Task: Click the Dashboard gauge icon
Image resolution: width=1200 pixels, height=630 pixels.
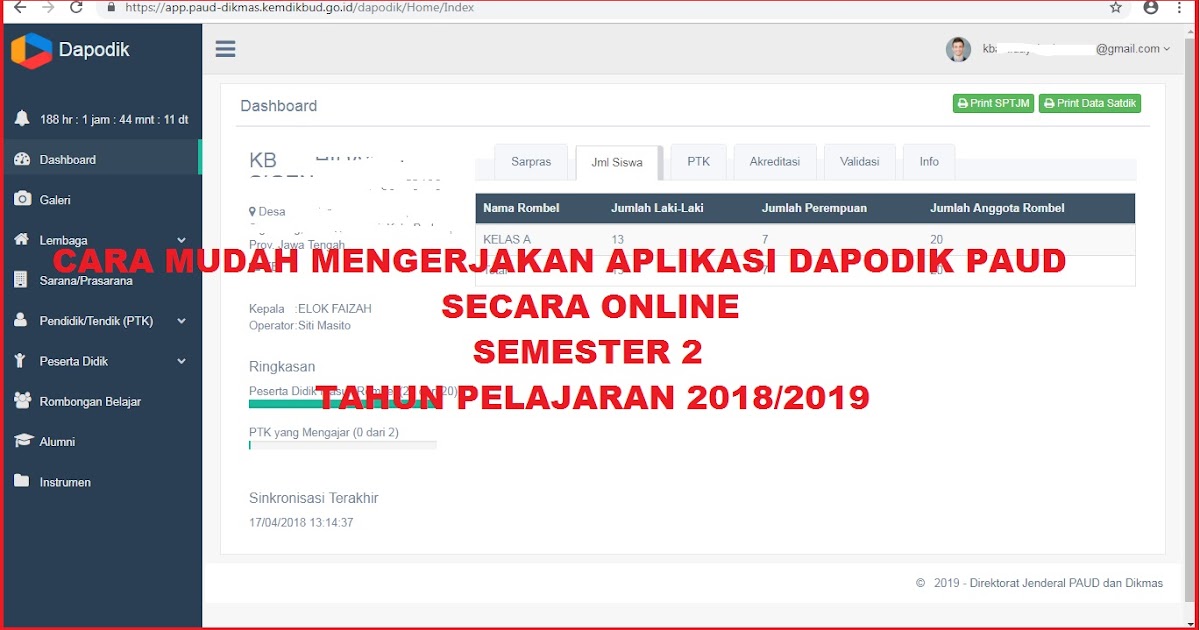Action: pyautogui.click(x=22, y=159)
